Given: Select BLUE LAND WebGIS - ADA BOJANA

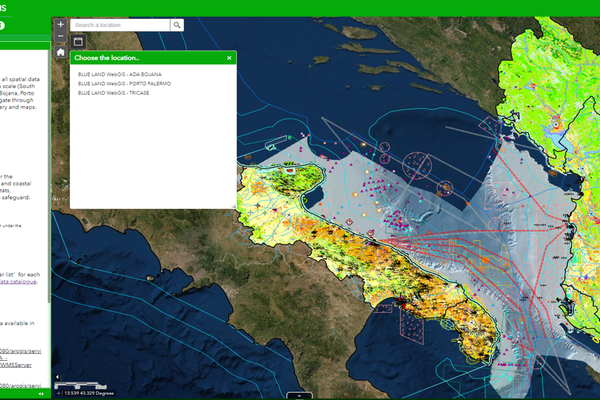Looking at the screenshot, I should tap(120, 74).
